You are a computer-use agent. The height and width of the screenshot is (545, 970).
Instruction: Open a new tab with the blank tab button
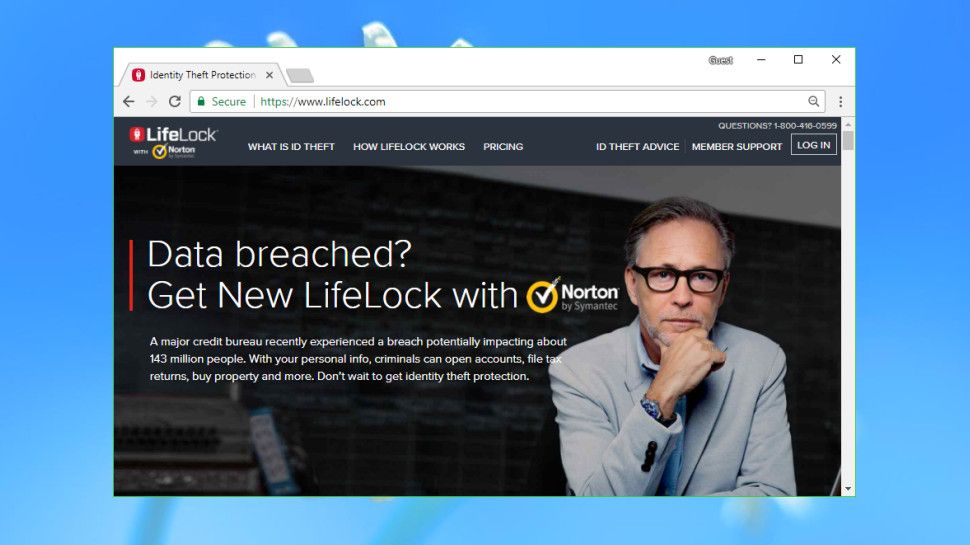click(300, 75)
